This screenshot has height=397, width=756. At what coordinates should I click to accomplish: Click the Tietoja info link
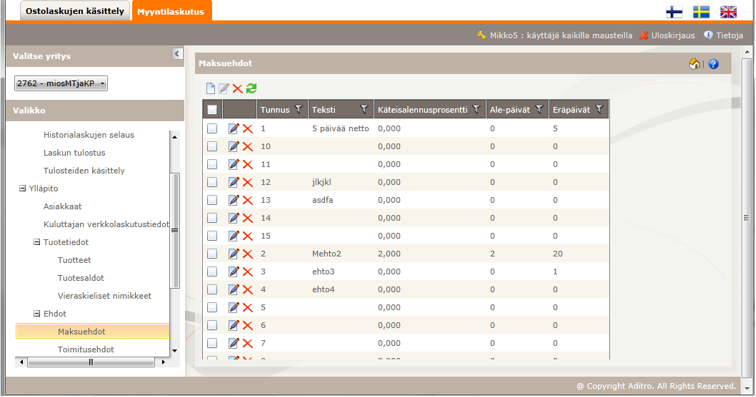(x=723, y=35)
